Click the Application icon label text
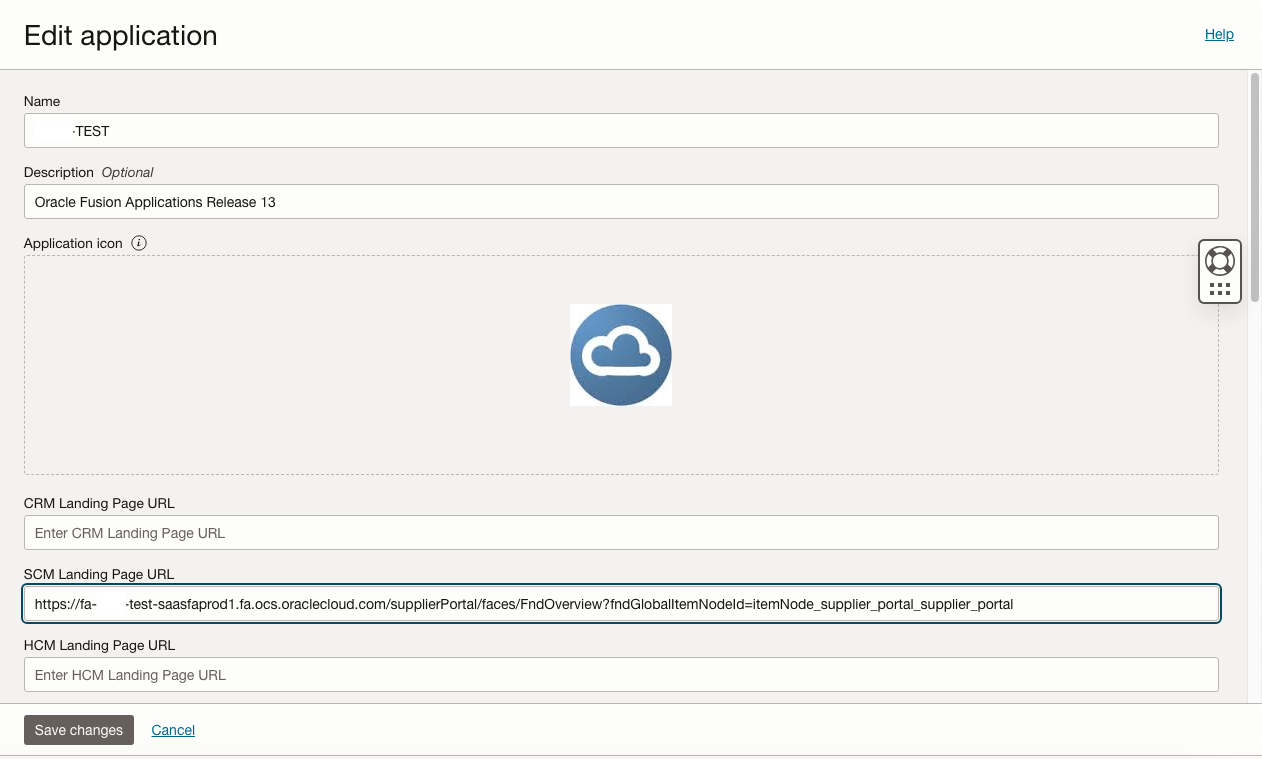Viewport: 1262px width, 759px height. coord(74,243)
